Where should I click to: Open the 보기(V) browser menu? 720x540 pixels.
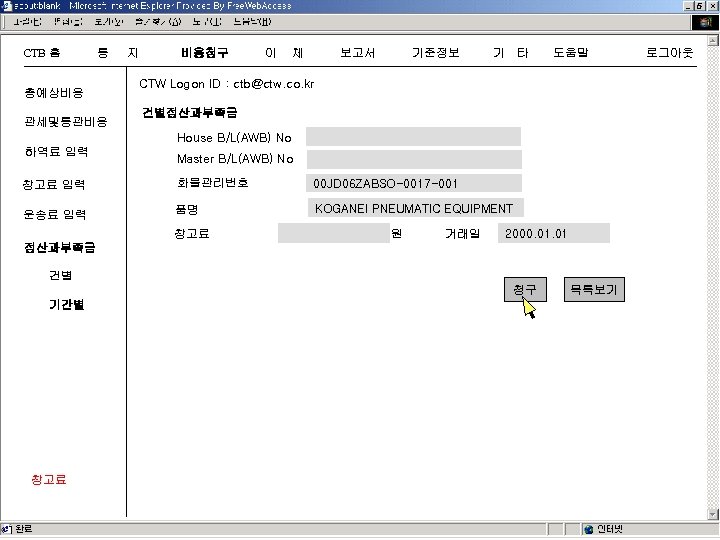pos(108,22)
